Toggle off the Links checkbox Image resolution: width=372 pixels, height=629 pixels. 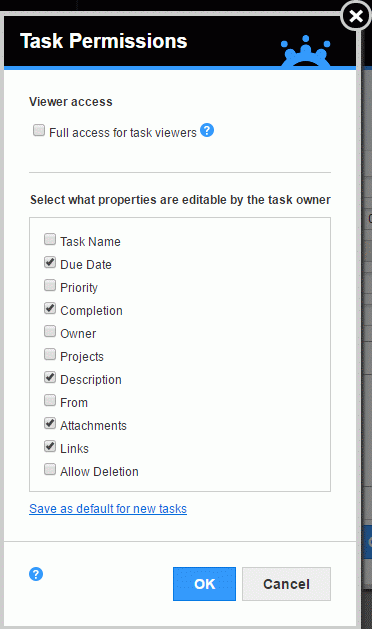tap(50, 446)
